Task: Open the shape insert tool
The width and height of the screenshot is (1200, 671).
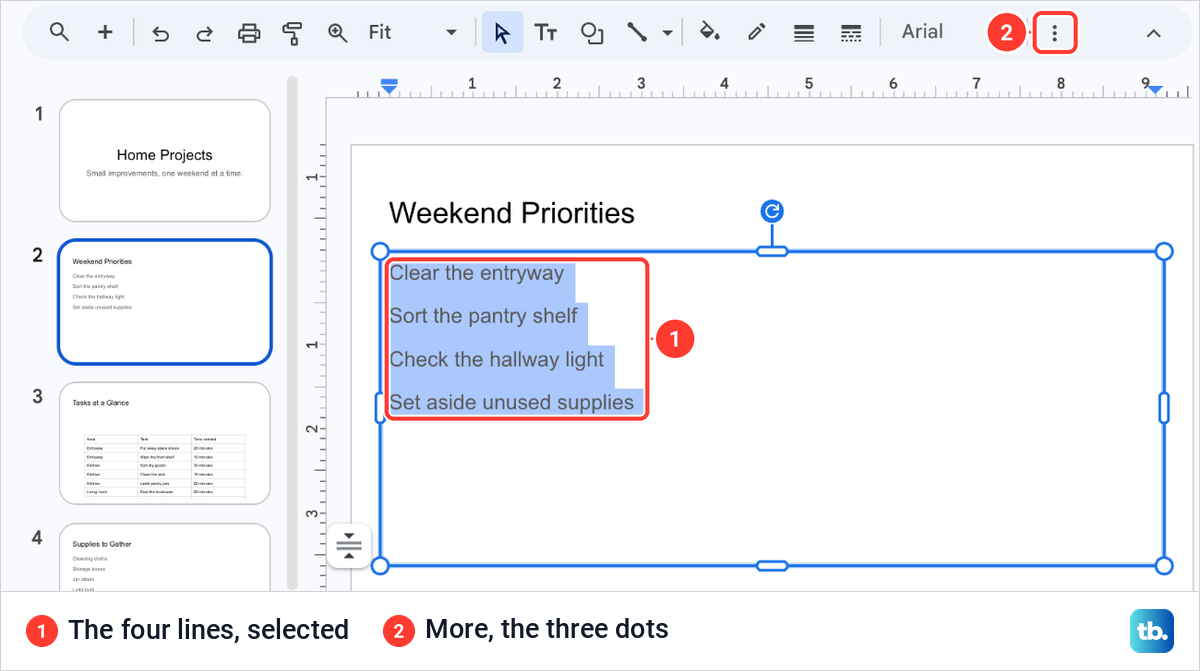Action: (x=592, y=33)
